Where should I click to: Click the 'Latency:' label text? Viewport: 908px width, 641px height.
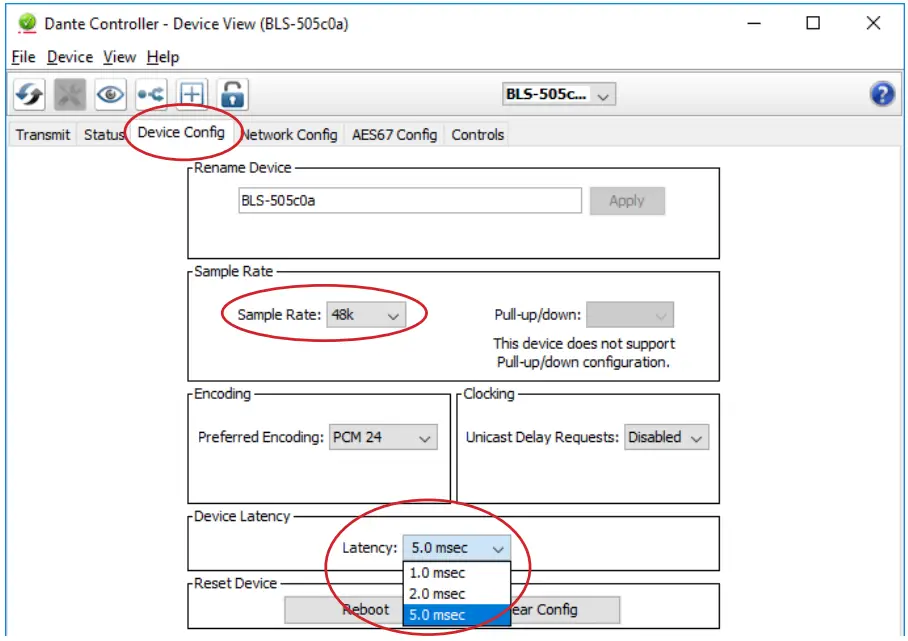369,548
